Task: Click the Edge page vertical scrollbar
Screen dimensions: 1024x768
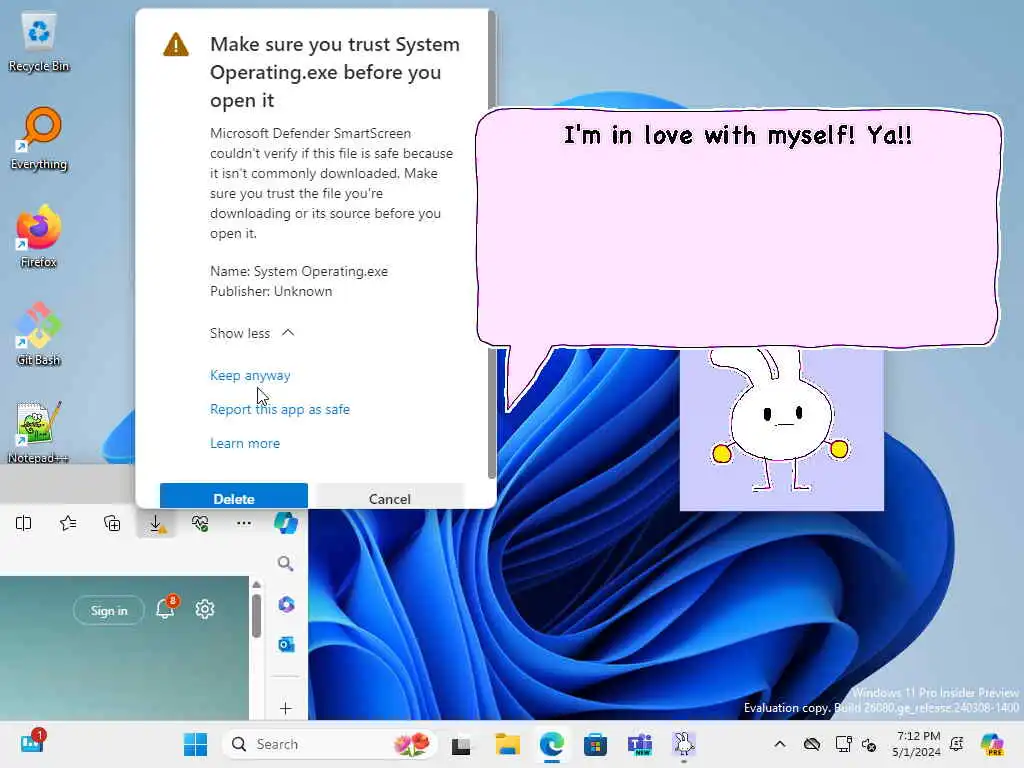Action: [257, 616]
